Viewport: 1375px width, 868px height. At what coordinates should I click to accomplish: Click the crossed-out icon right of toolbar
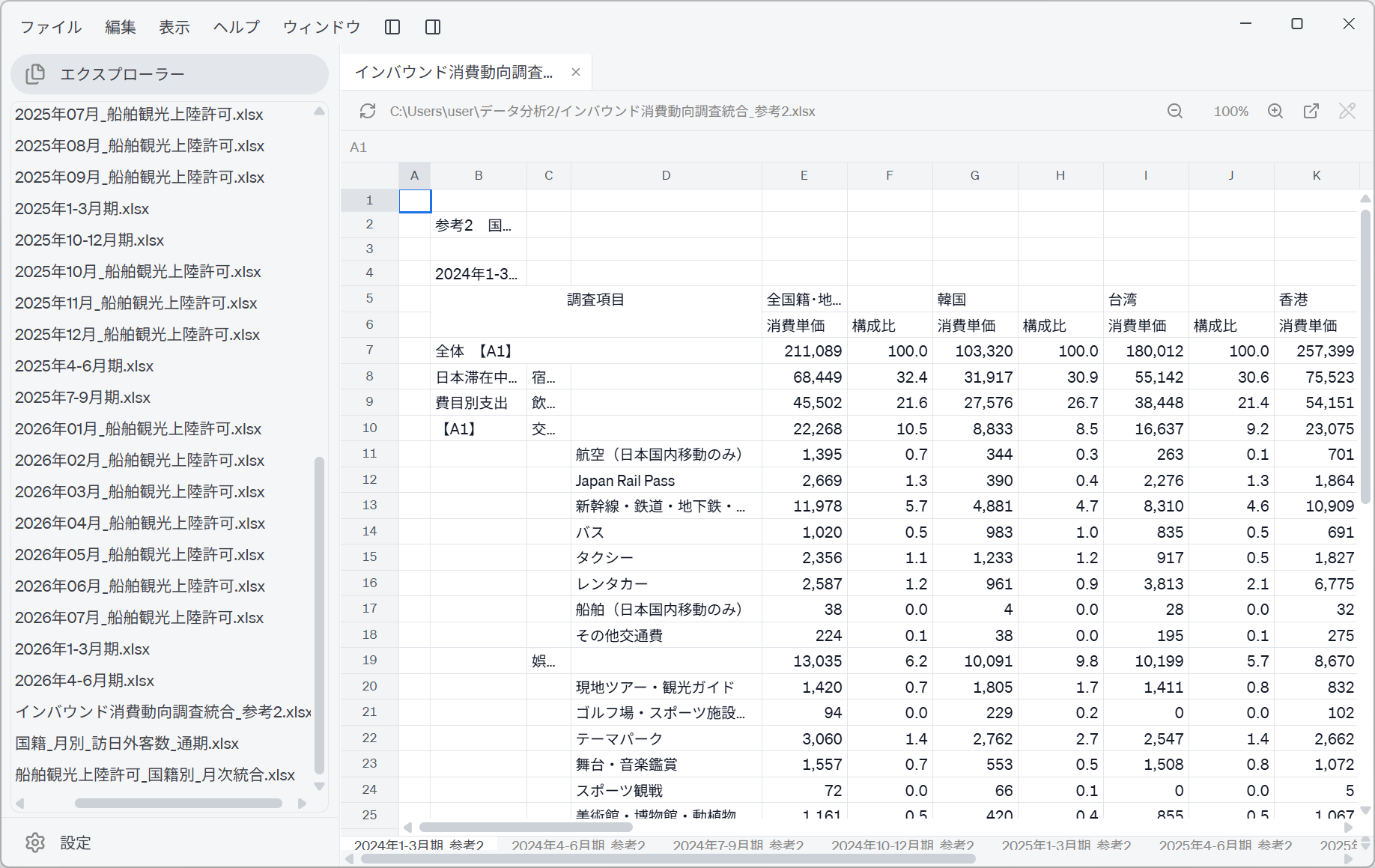[x=1347, y=111]
